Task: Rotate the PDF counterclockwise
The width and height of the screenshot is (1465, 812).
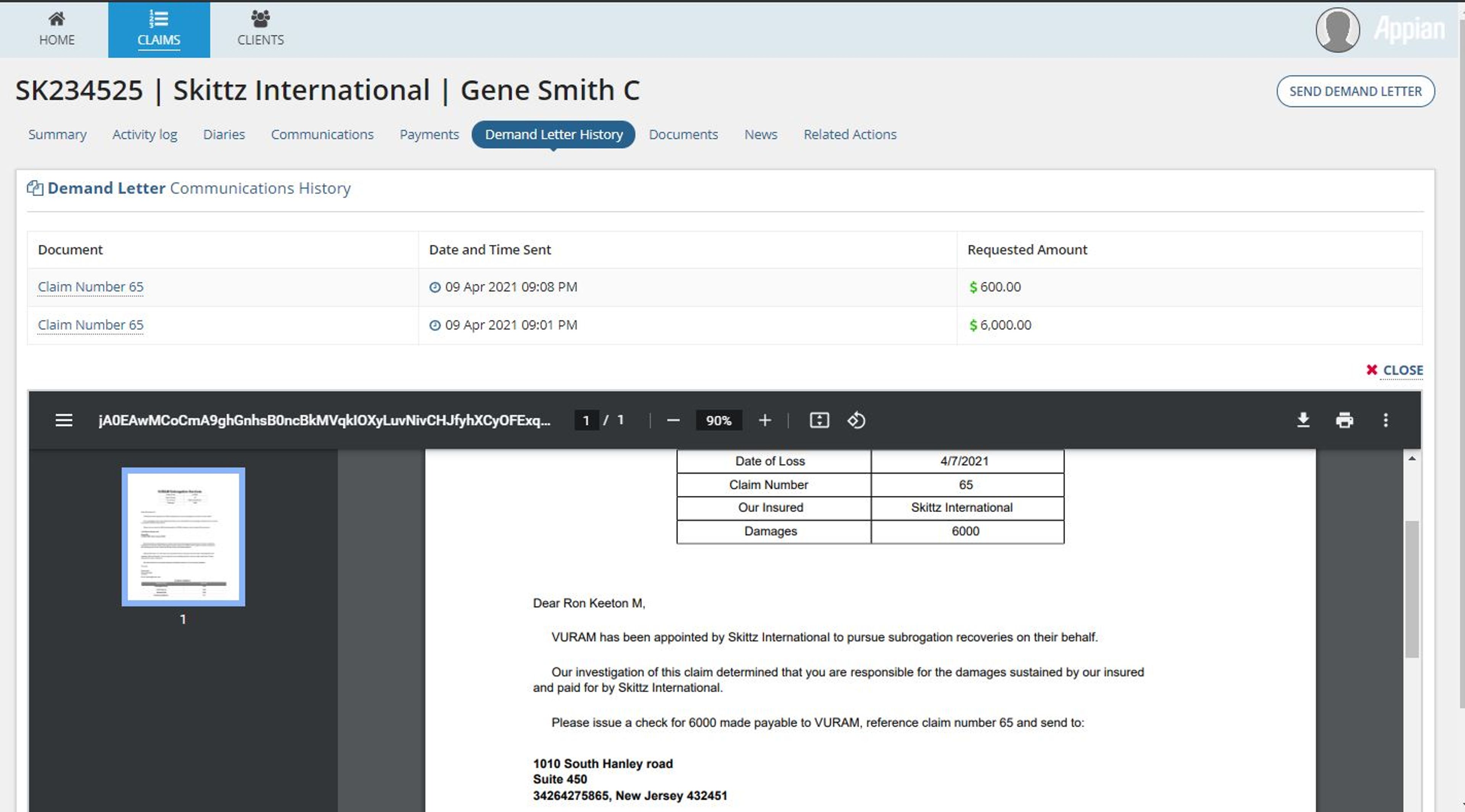Action: click(856, 420)
